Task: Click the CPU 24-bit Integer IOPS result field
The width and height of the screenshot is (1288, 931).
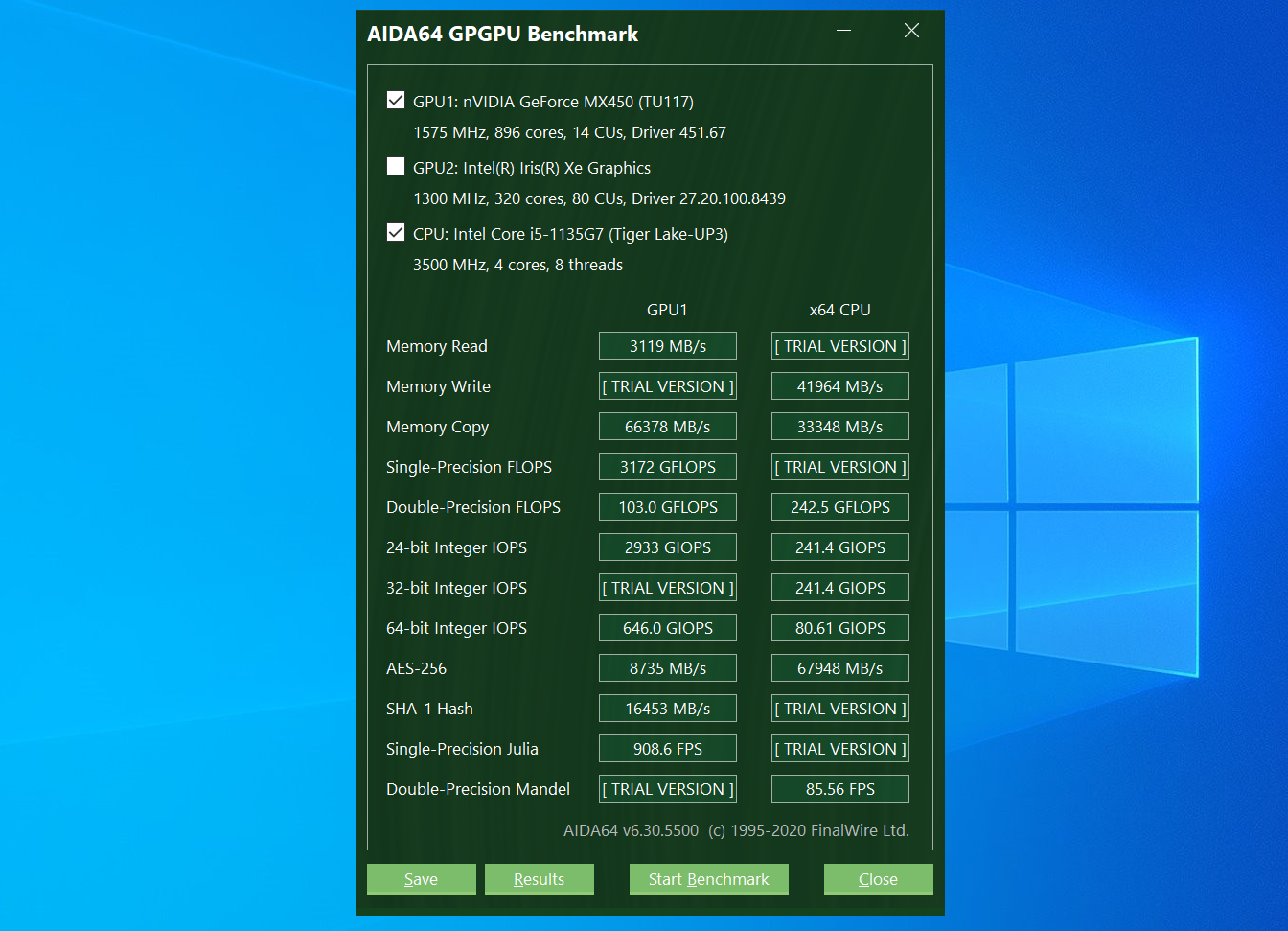Action: click(840, 547)
